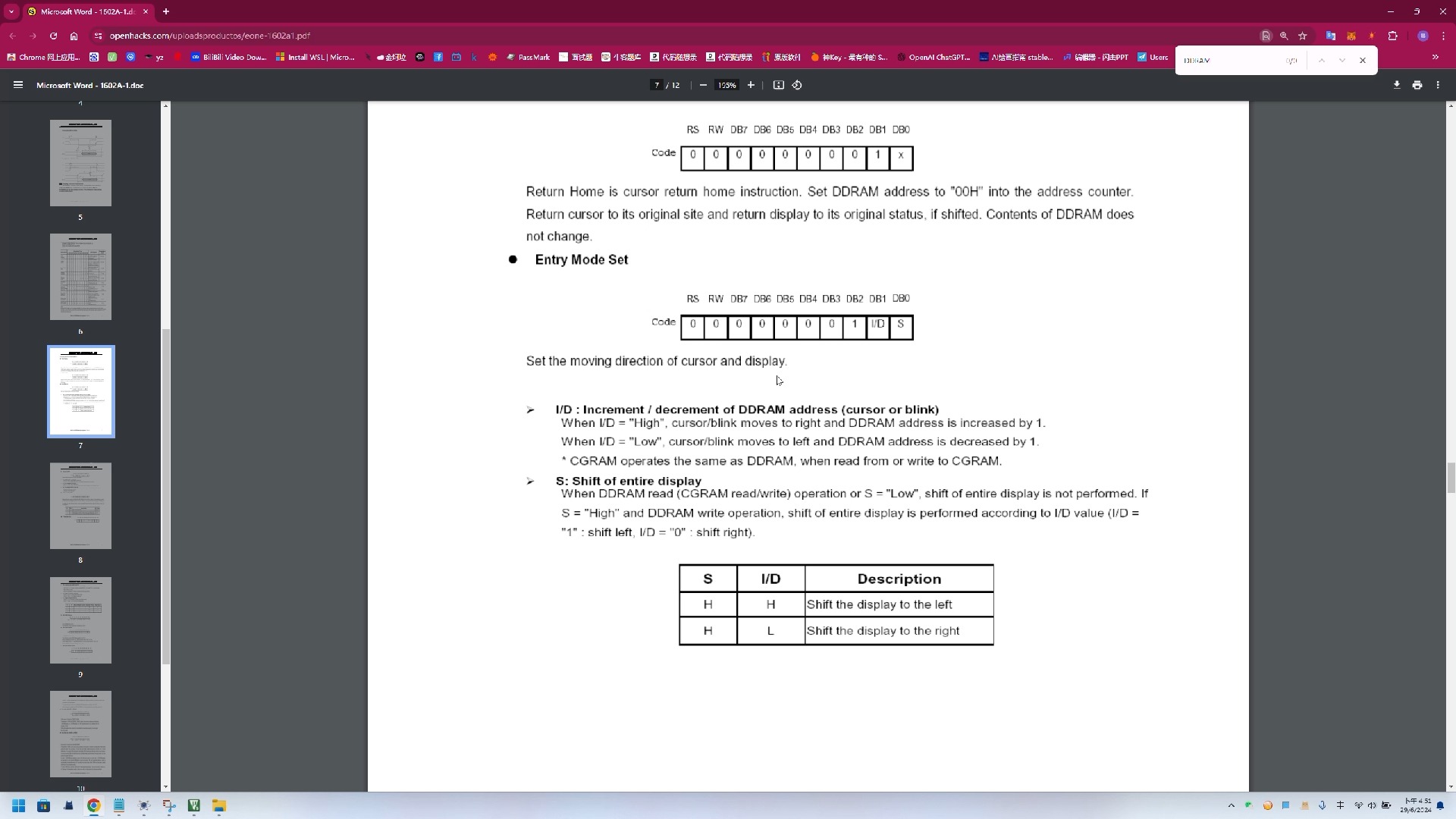This screenshot has height=819, width=1456.
Task: Open the Windows Start menu
Action: pos(18,805)
